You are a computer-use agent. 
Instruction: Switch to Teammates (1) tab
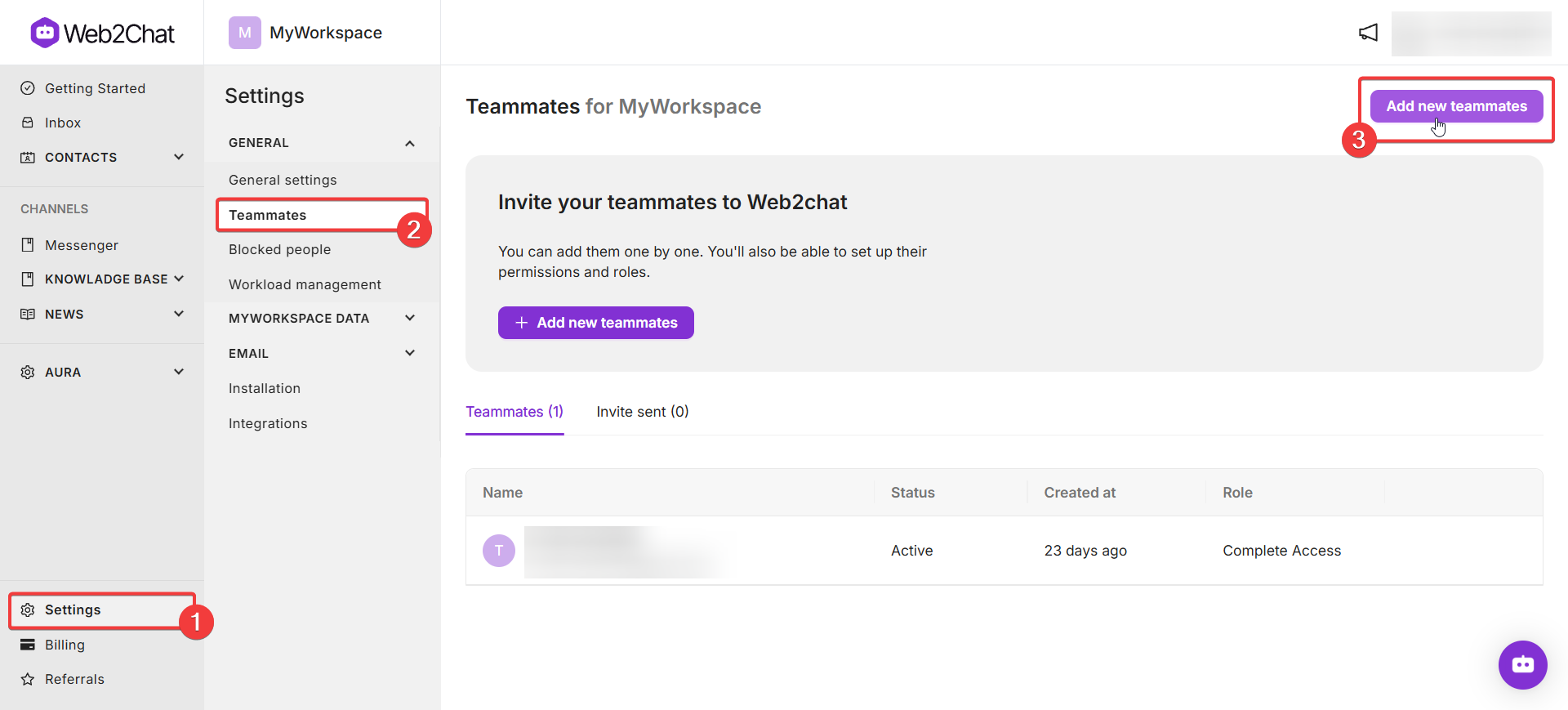click(x=514, y=412)
